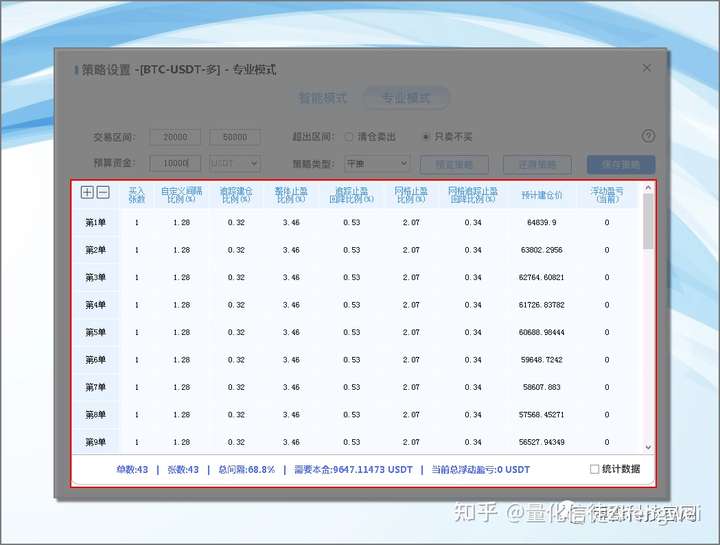Click the 单数:43 summary text
The image size is (720, 545).
[132, 470]
